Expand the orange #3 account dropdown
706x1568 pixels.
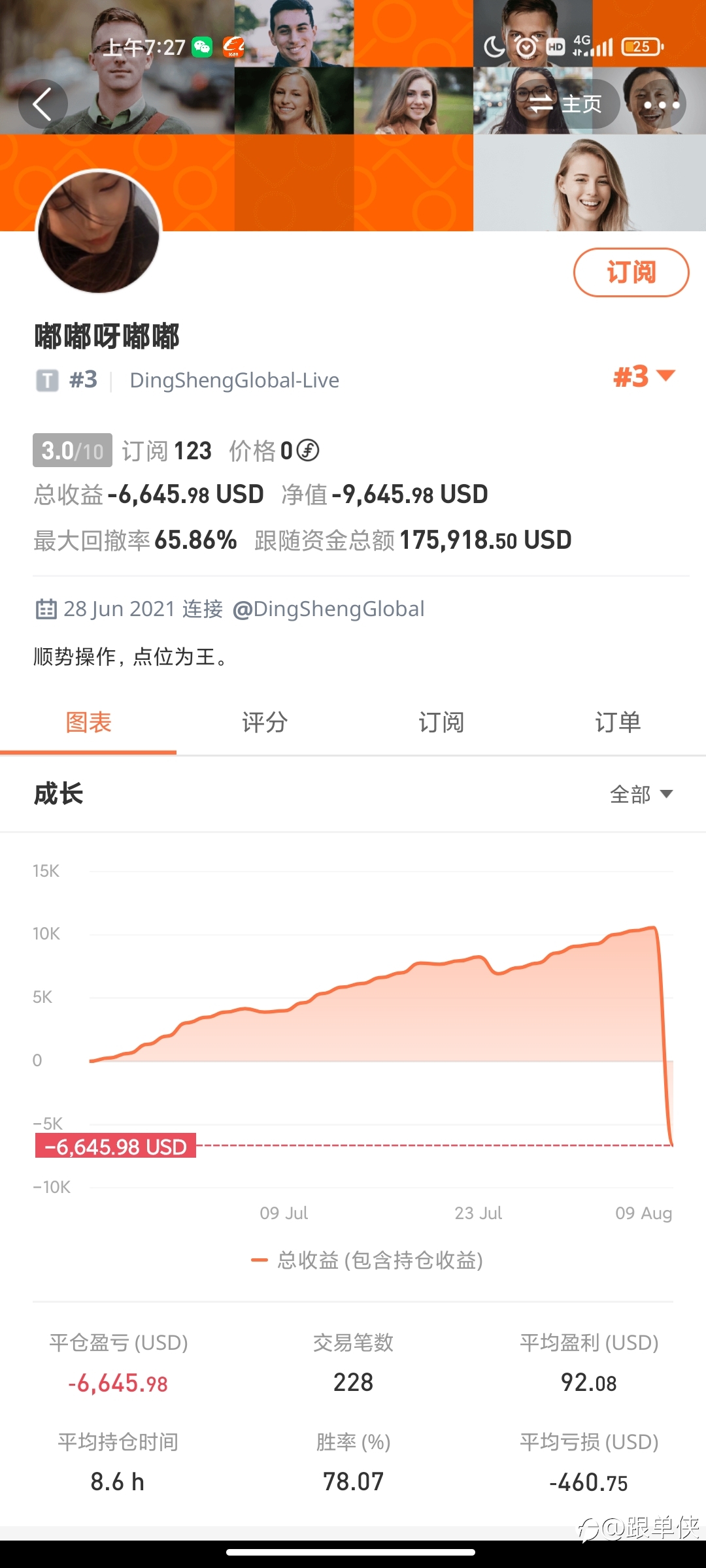(643, 377)
